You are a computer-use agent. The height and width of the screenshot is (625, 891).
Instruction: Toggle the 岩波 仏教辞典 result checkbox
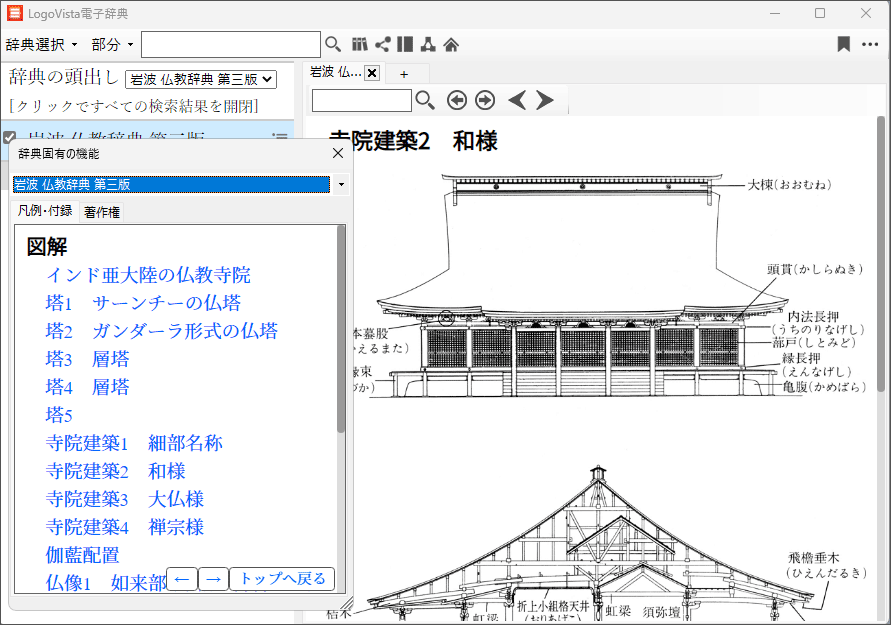click(x=10, y=138)
